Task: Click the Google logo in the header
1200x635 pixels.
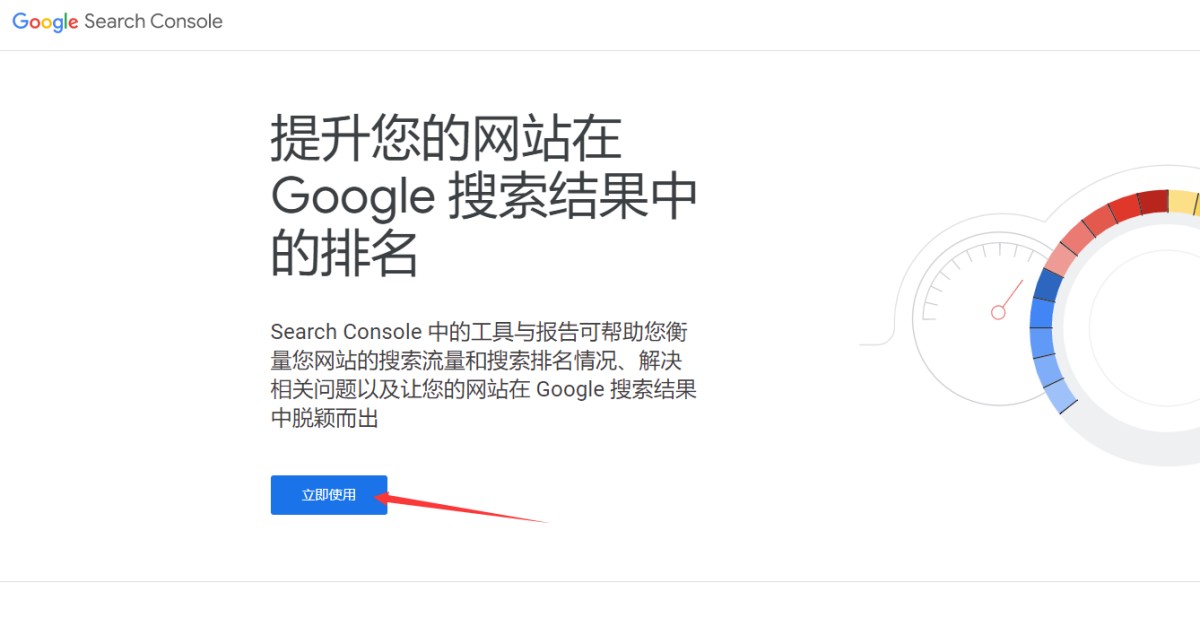Action: pyautogui.click(x=45, y=22)
